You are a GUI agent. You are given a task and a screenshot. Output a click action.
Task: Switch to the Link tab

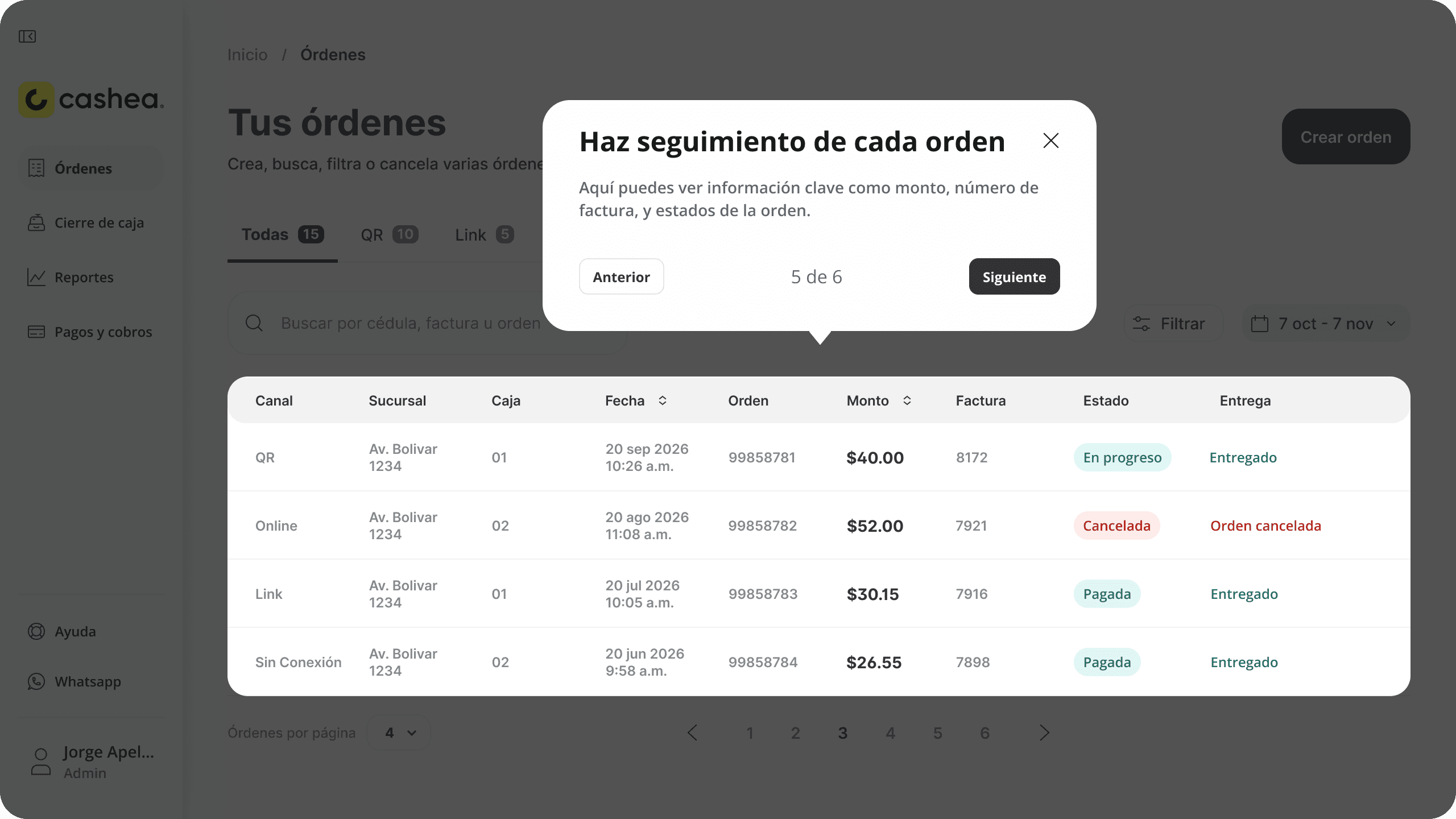tap(484, 235)
